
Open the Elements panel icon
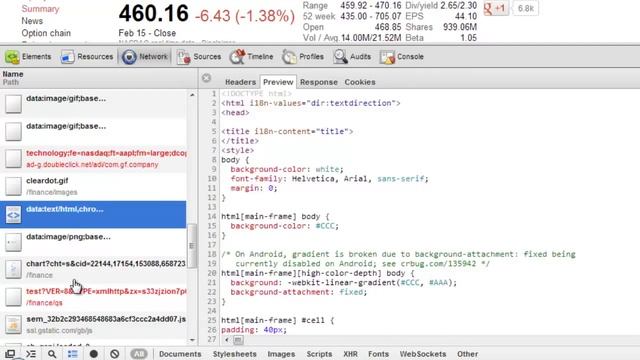pos(12,57)
